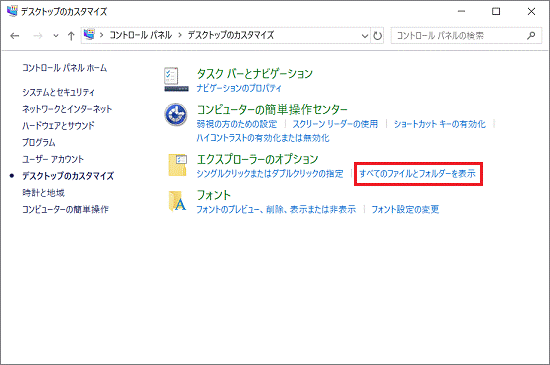
Task: Open システムとセキュリティ in sidebar
Action: tap(59, 92)
